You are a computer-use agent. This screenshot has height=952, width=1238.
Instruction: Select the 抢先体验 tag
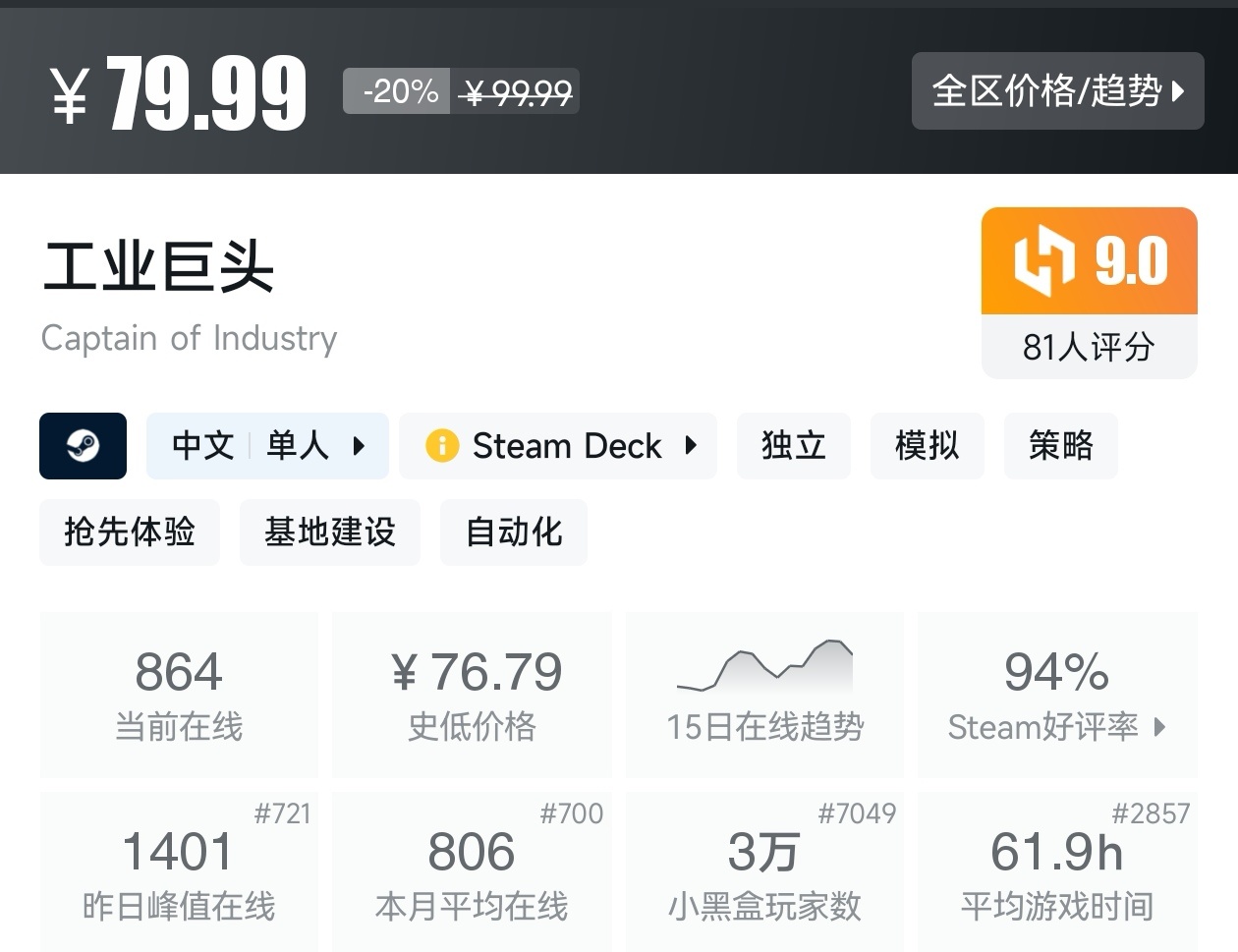(x=130, y=532)
